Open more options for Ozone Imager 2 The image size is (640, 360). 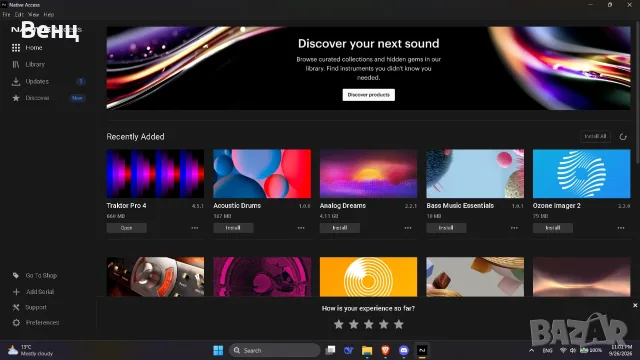tap(621, 228)
